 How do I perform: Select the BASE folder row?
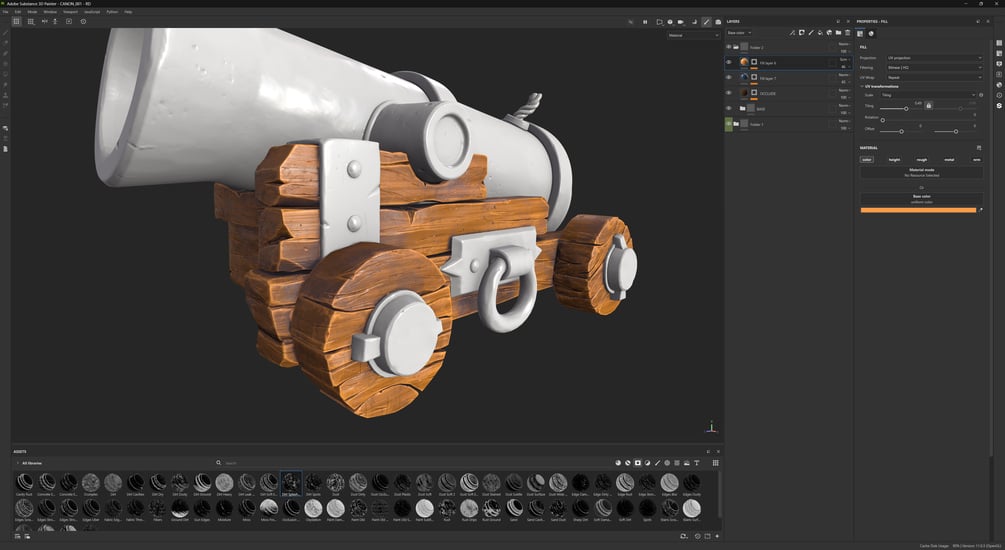pos(788,108)
